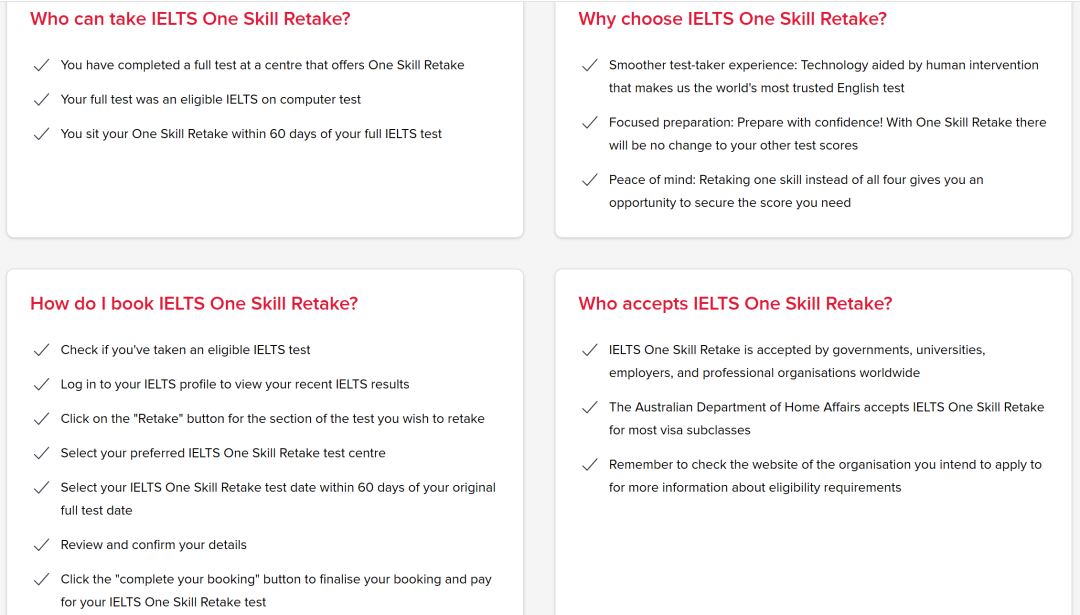Click checkmark next to 'Your full test was an eligible'
Viewport: 1080px width, 615px height.
click(x=41, y=100)
